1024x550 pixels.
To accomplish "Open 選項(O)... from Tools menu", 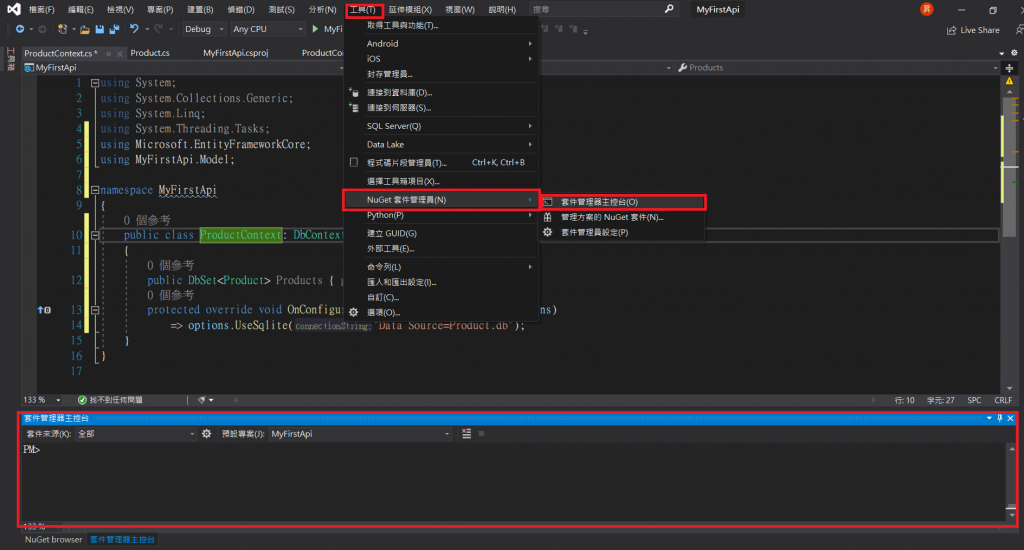I will tap(441, 312).
